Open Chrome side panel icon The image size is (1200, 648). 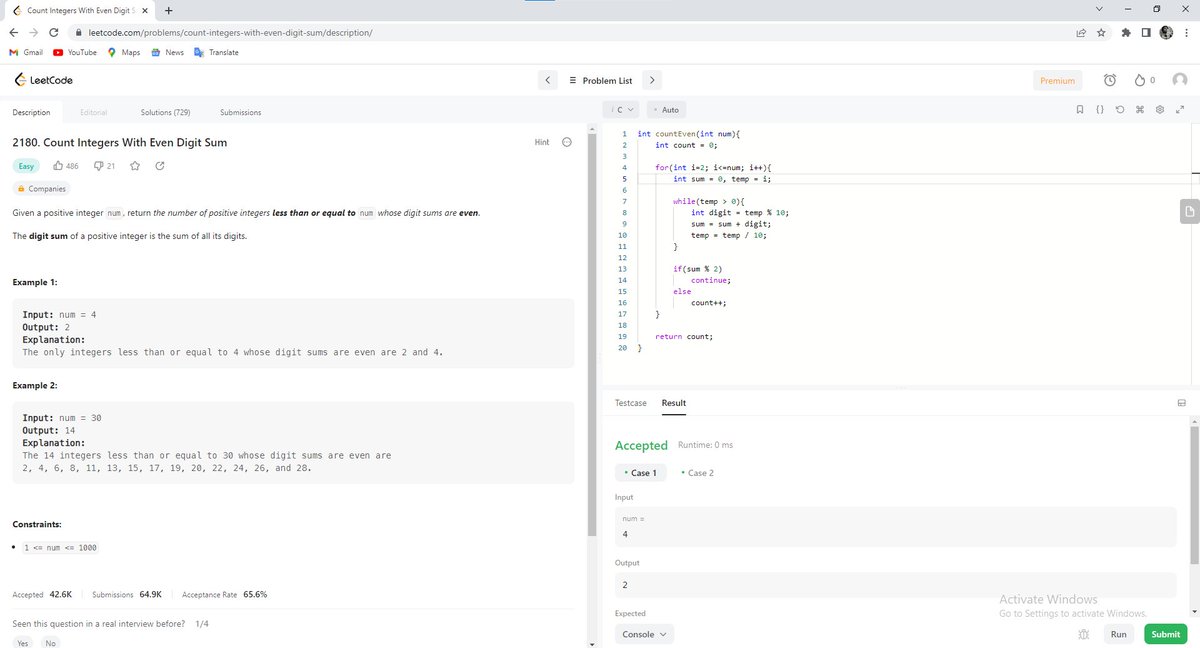pos(1146,32)
